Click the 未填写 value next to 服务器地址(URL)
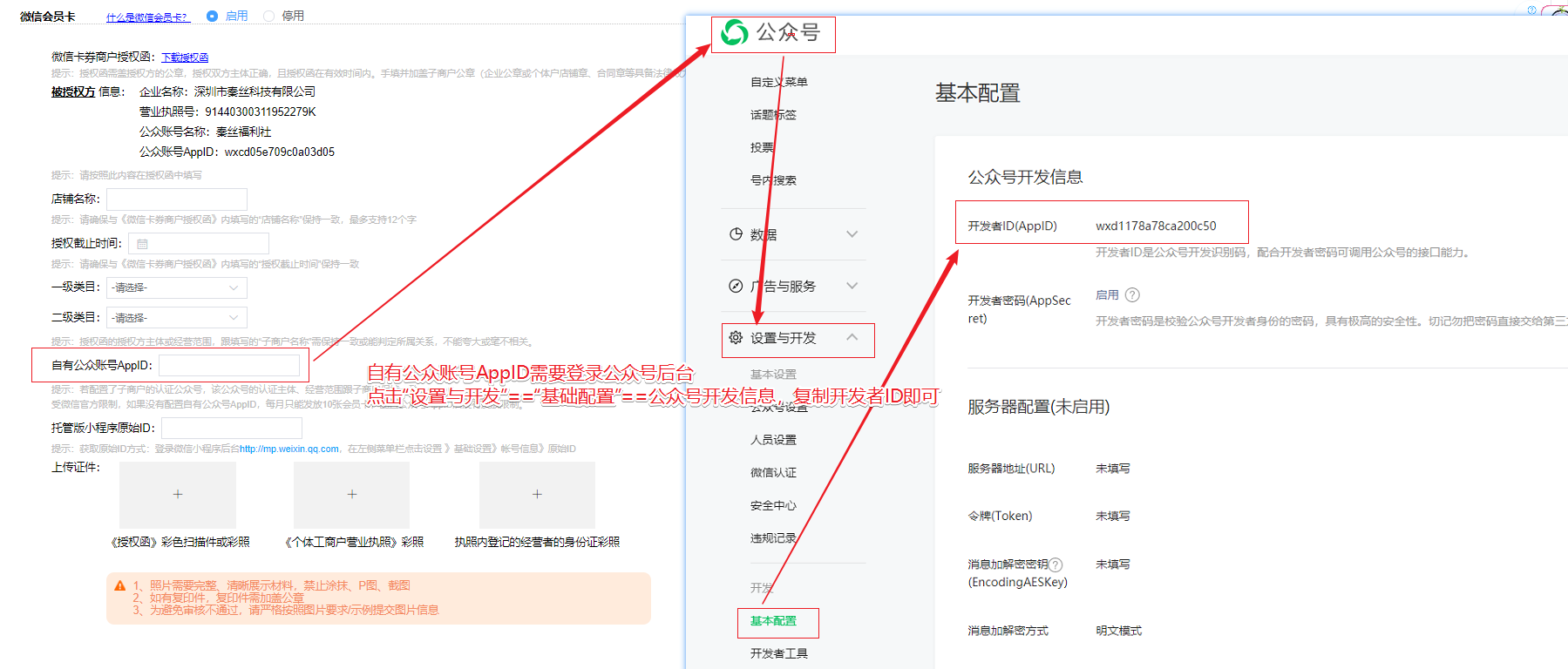1568x669 pixels. coord(1113,469)
